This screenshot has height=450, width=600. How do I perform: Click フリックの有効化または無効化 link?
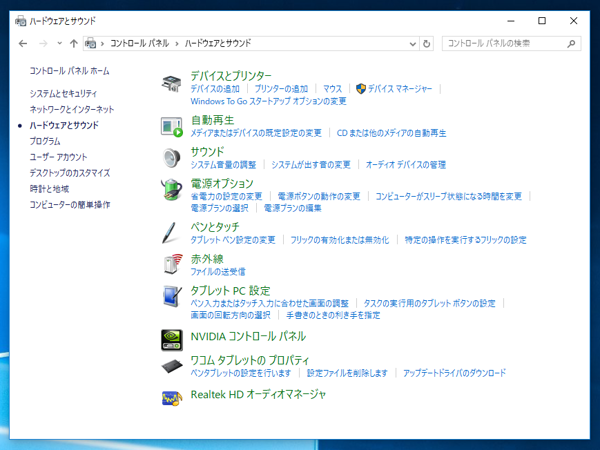point(340,240)
